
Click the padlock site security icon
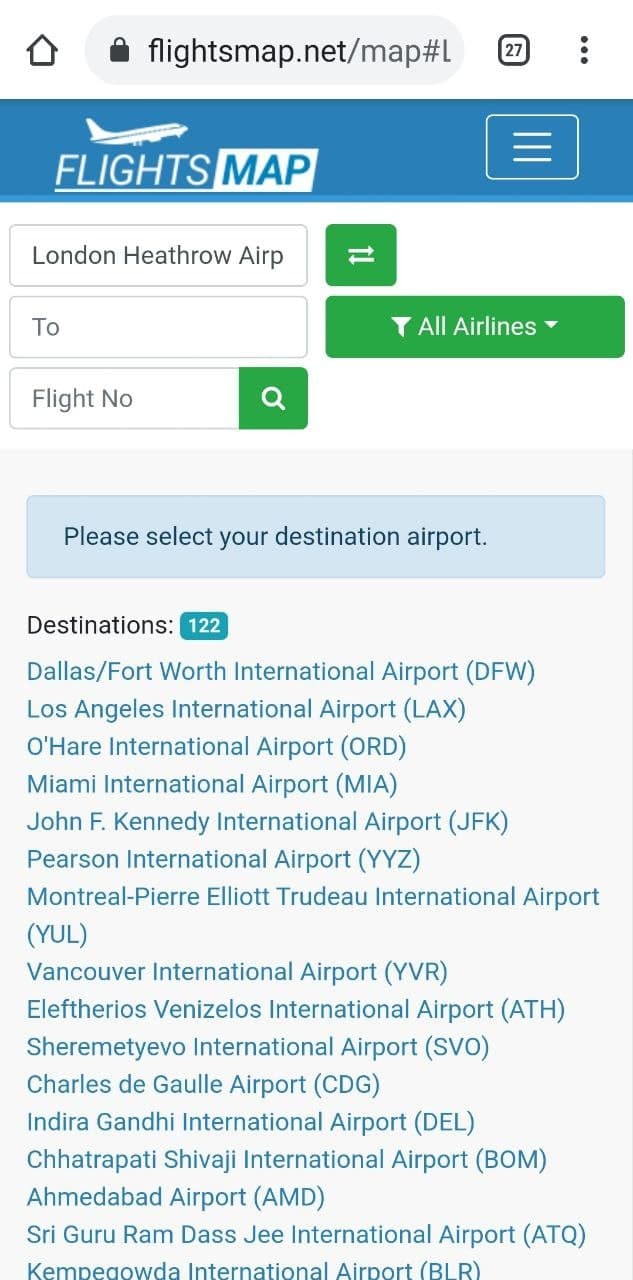121,49
